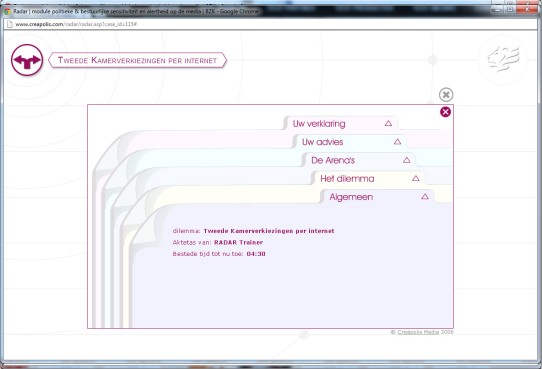
Task: Maximize the Chrome window
Action: pos(510,9)
